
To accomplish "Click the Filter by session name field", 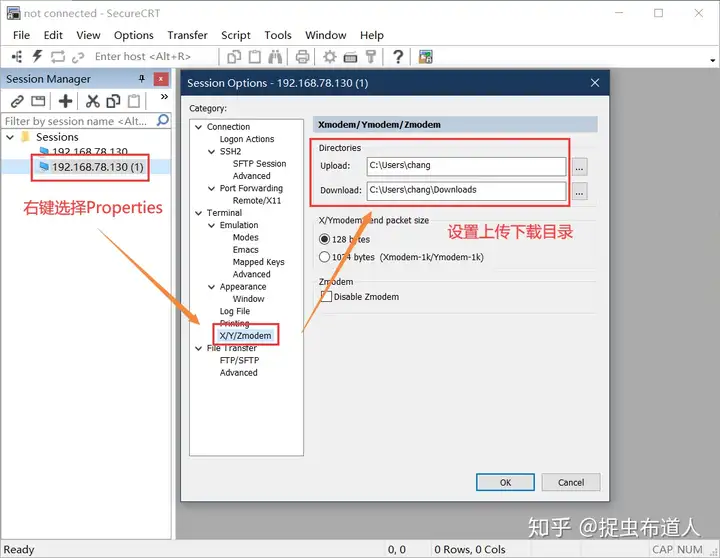I will point(79,121).
